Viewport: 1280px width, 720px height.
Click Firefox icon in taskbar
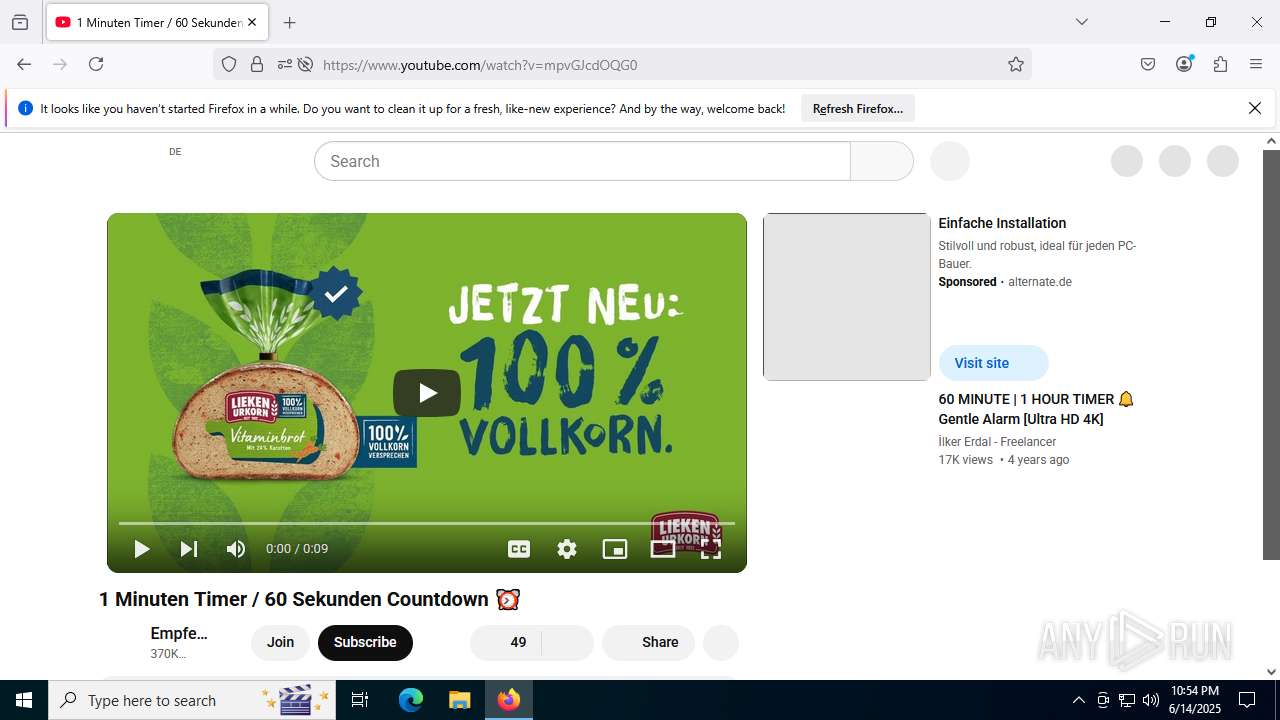(x=509, y=700)
